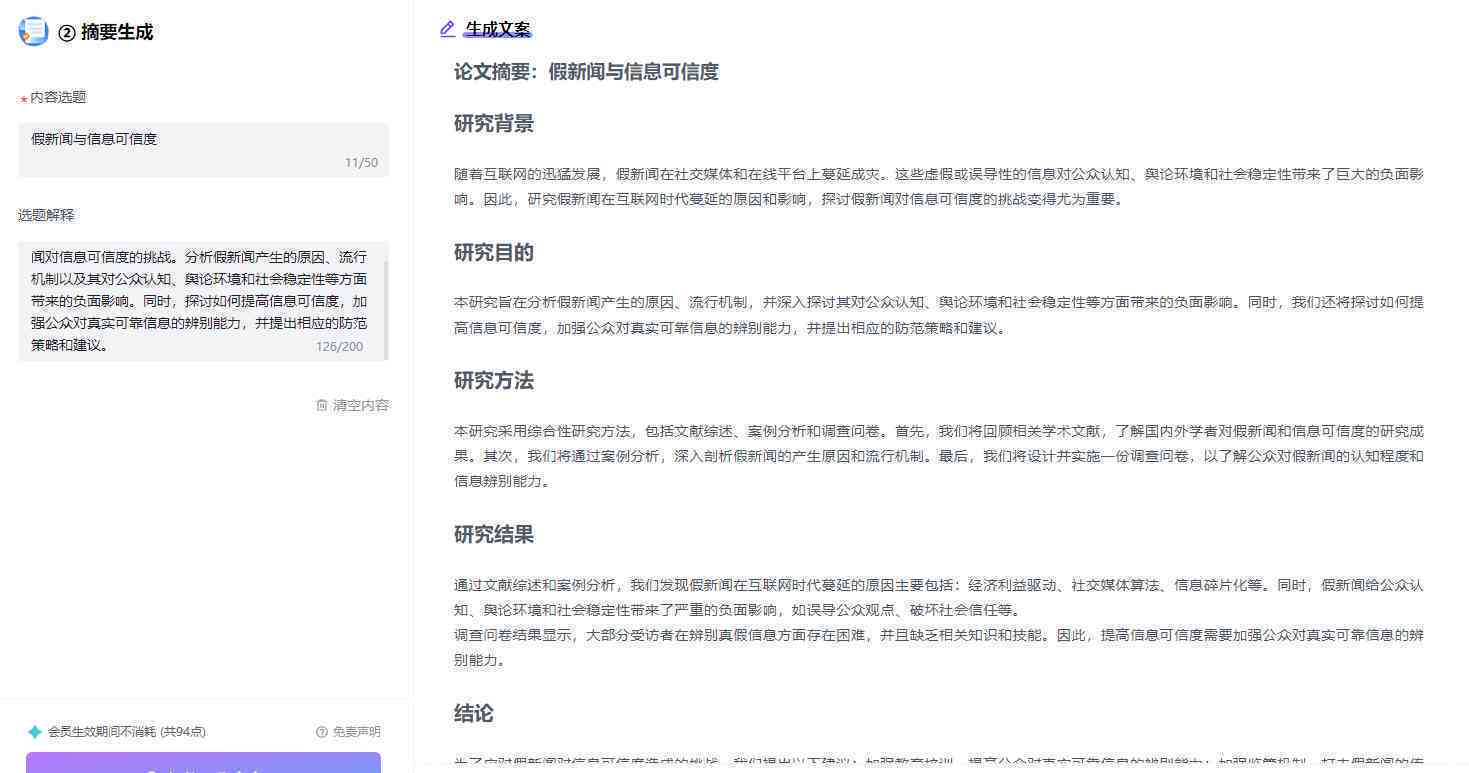The height and width of the screenshot is (773, 1469).
Task: Click the paragraph starting 随着互联网的迅猛发展
Action: 939,186
